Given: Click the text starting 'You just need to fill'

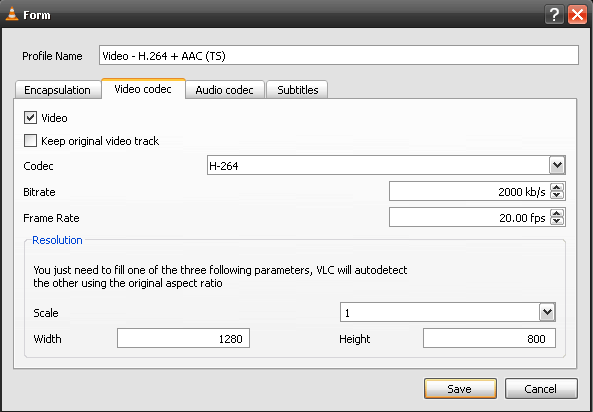Looking at the screenshot, I should pyautogui.click(x=220, y=277).
